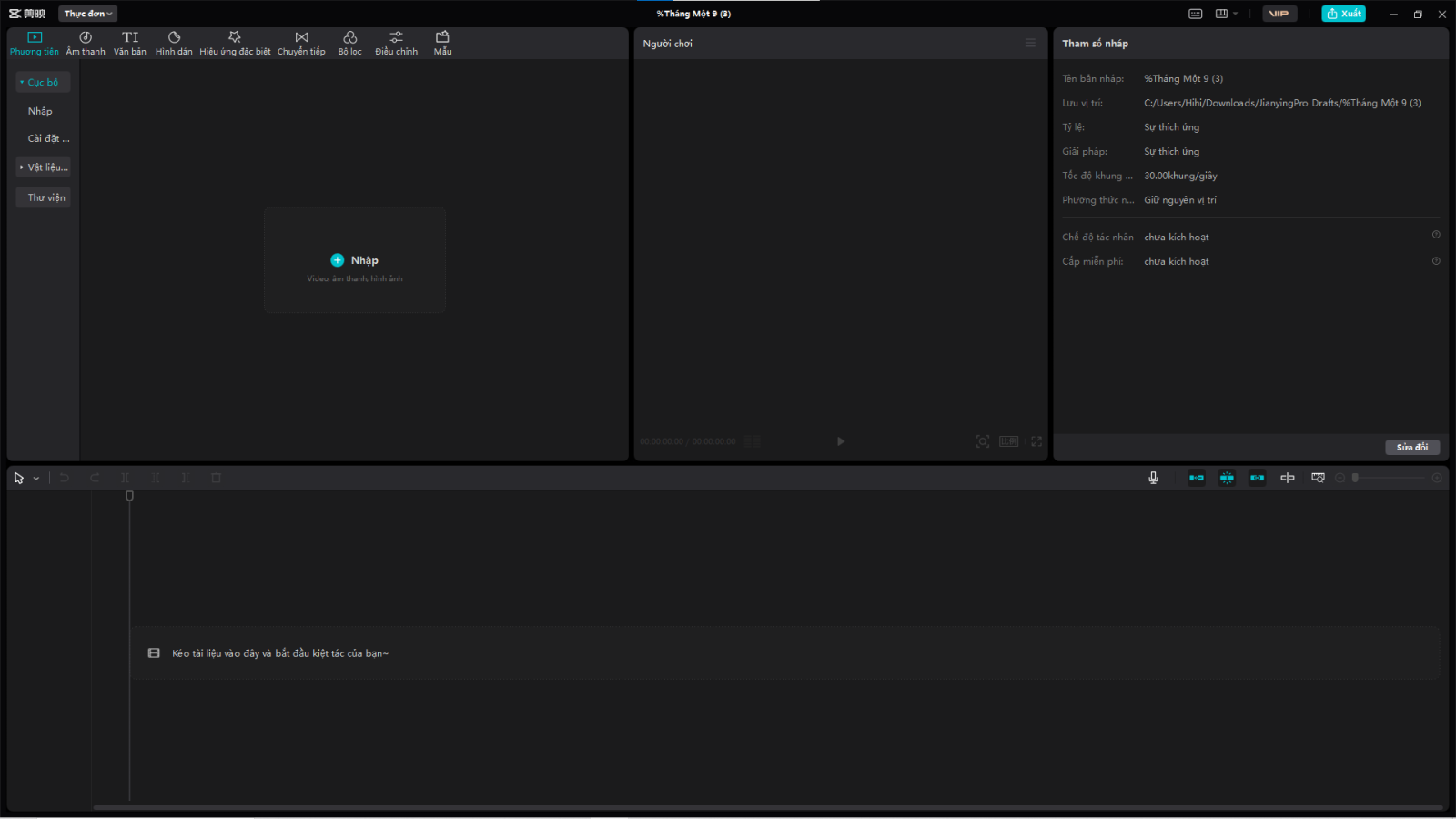This screenshot has width=1456, height=819.
Task: Open the Thư viện library section
Action: [x=43, y=197]
